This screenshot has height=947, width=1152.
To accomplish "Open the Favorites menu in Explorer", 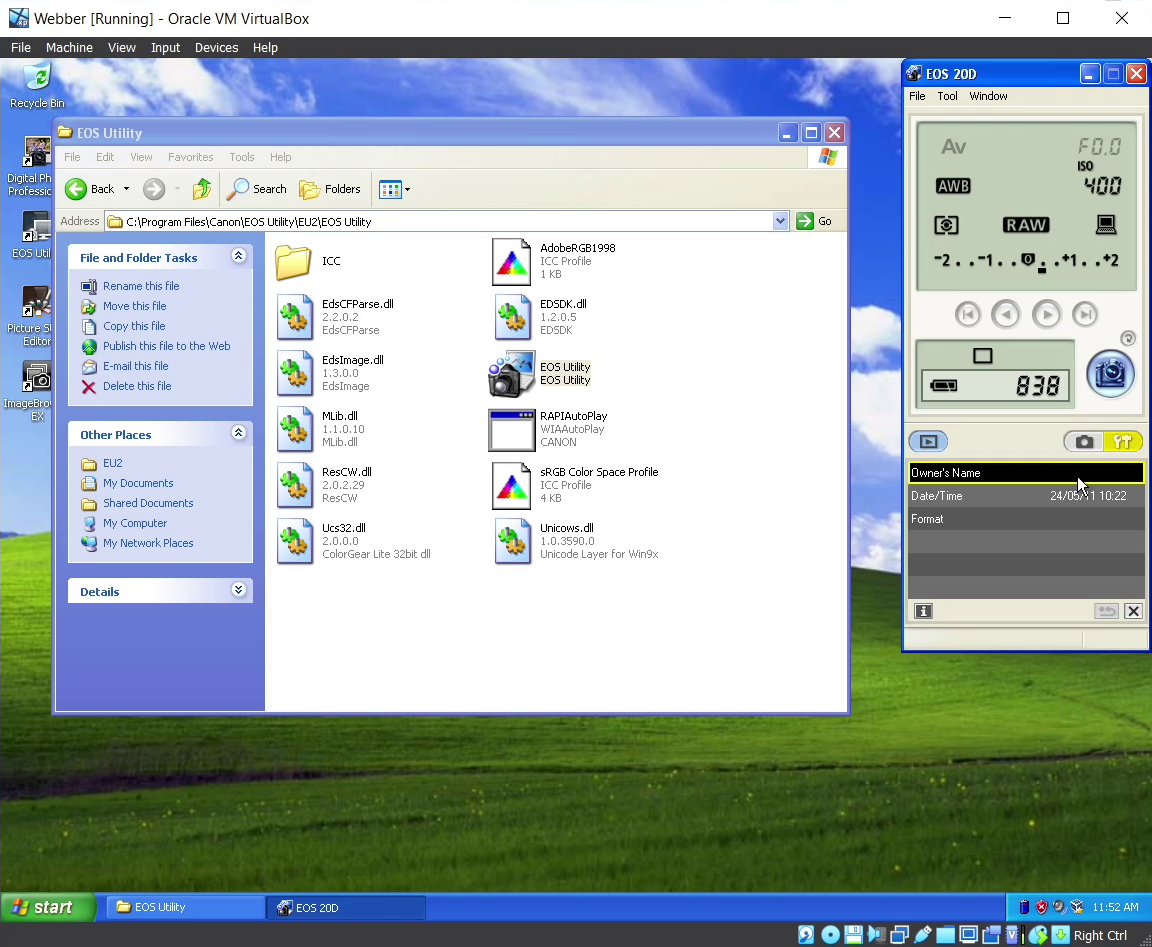I will (x=190, y=157).
